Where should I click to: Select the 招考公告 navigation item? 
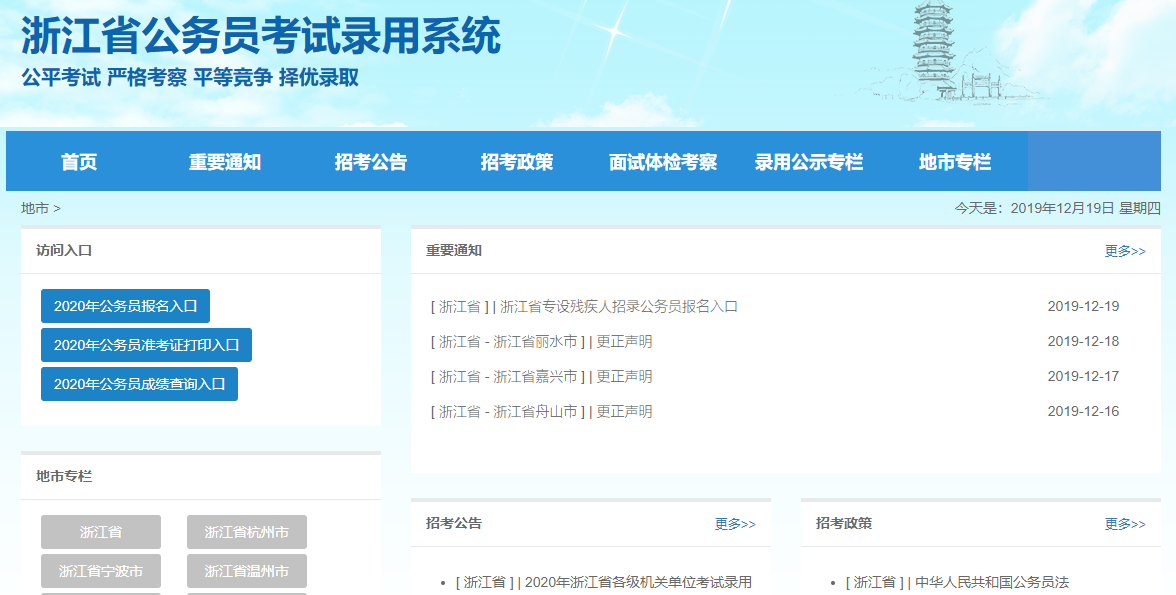(371, 162)
